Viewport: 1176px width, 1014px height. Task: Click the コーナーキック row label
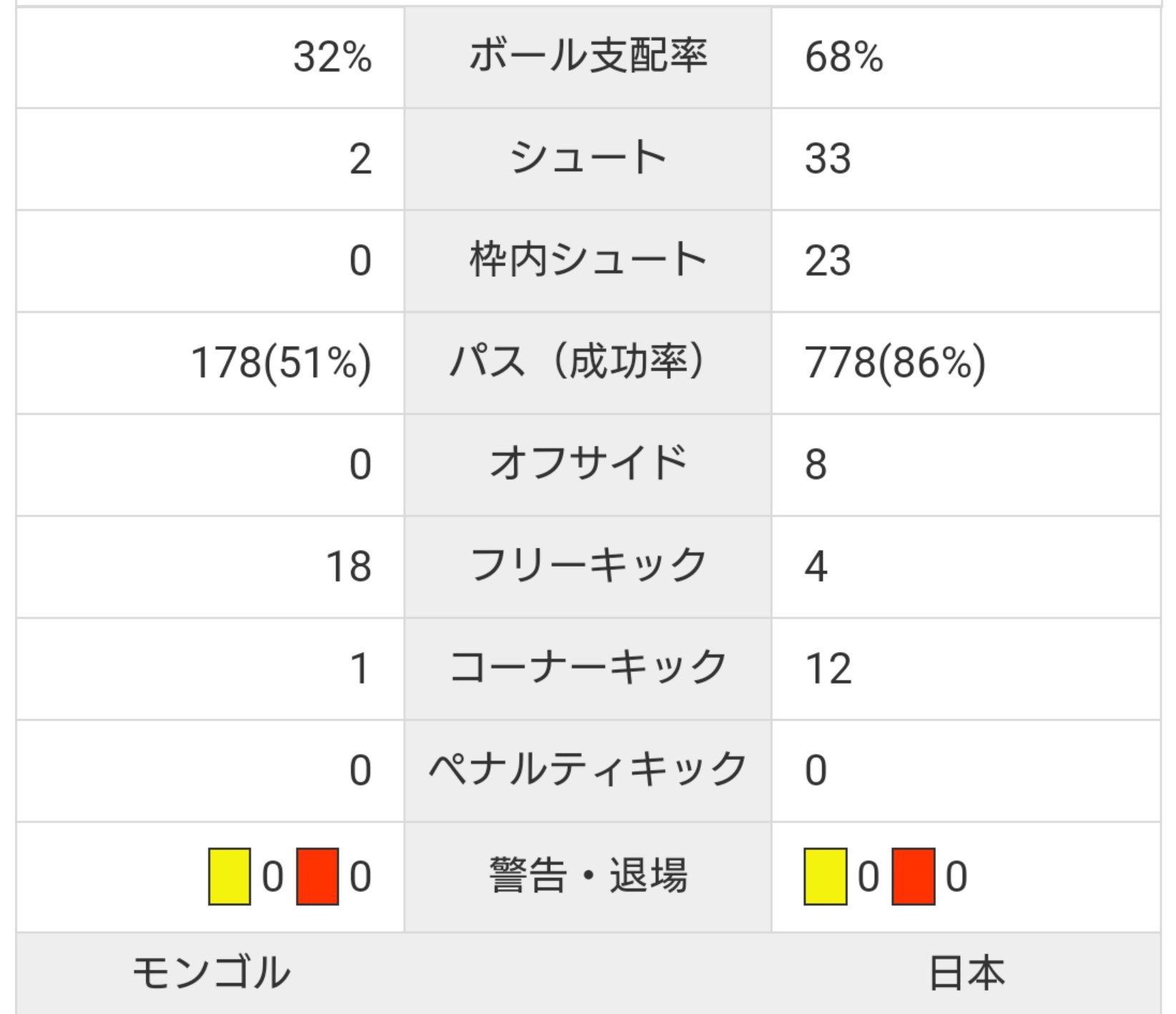pyautogui.click(x=588, y=668)
